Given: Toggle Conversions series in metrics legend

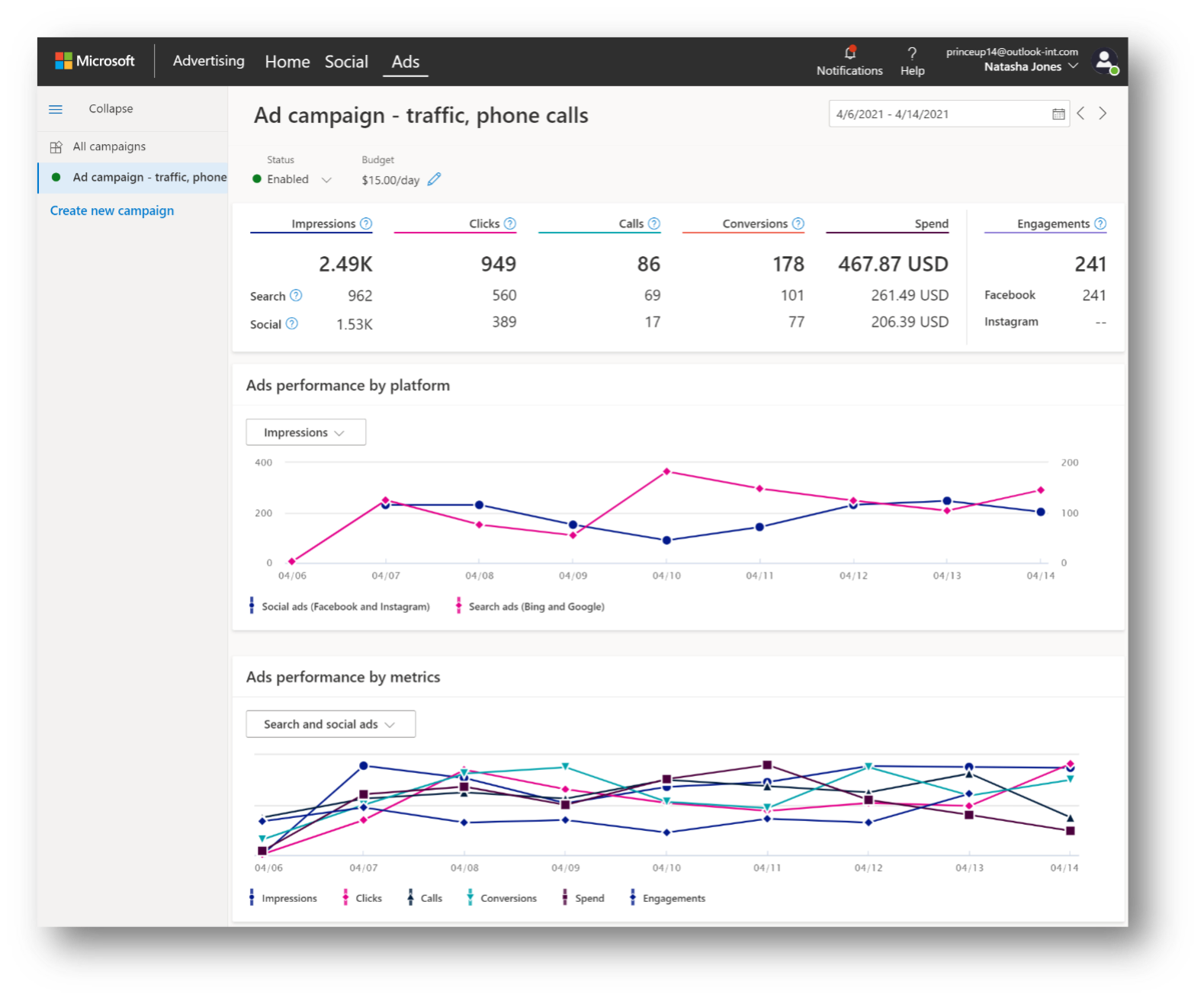Looking at the screenshot, I should pyautogui.click(x=502, y=898).
